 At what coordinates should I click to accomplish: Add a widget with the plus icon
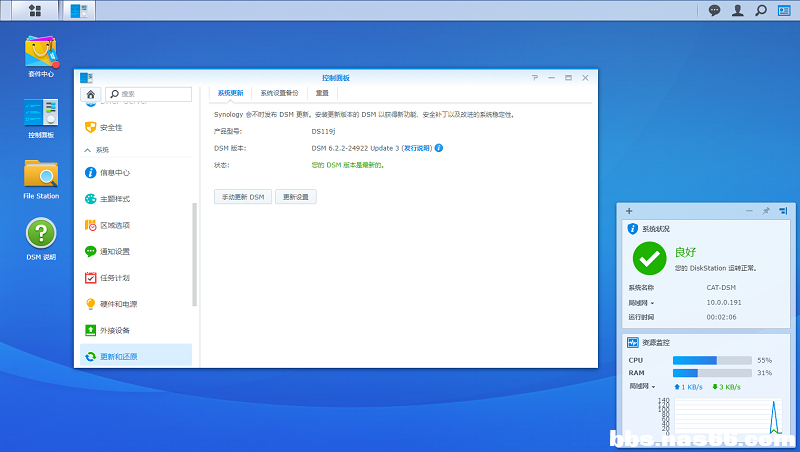(629, 211)
